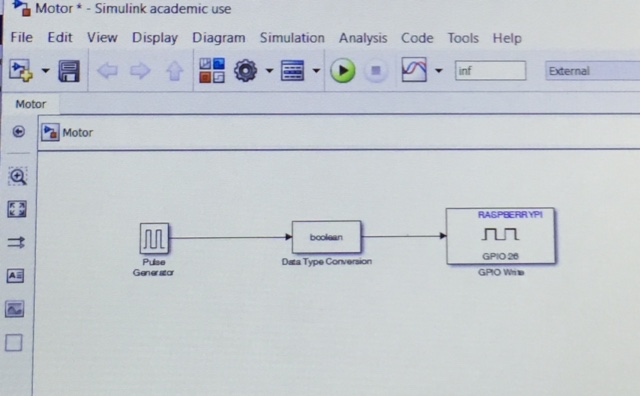This screenshot has height=396, width=640.
Task: Open the Model Explorer icon
Action: click(292, 71)
